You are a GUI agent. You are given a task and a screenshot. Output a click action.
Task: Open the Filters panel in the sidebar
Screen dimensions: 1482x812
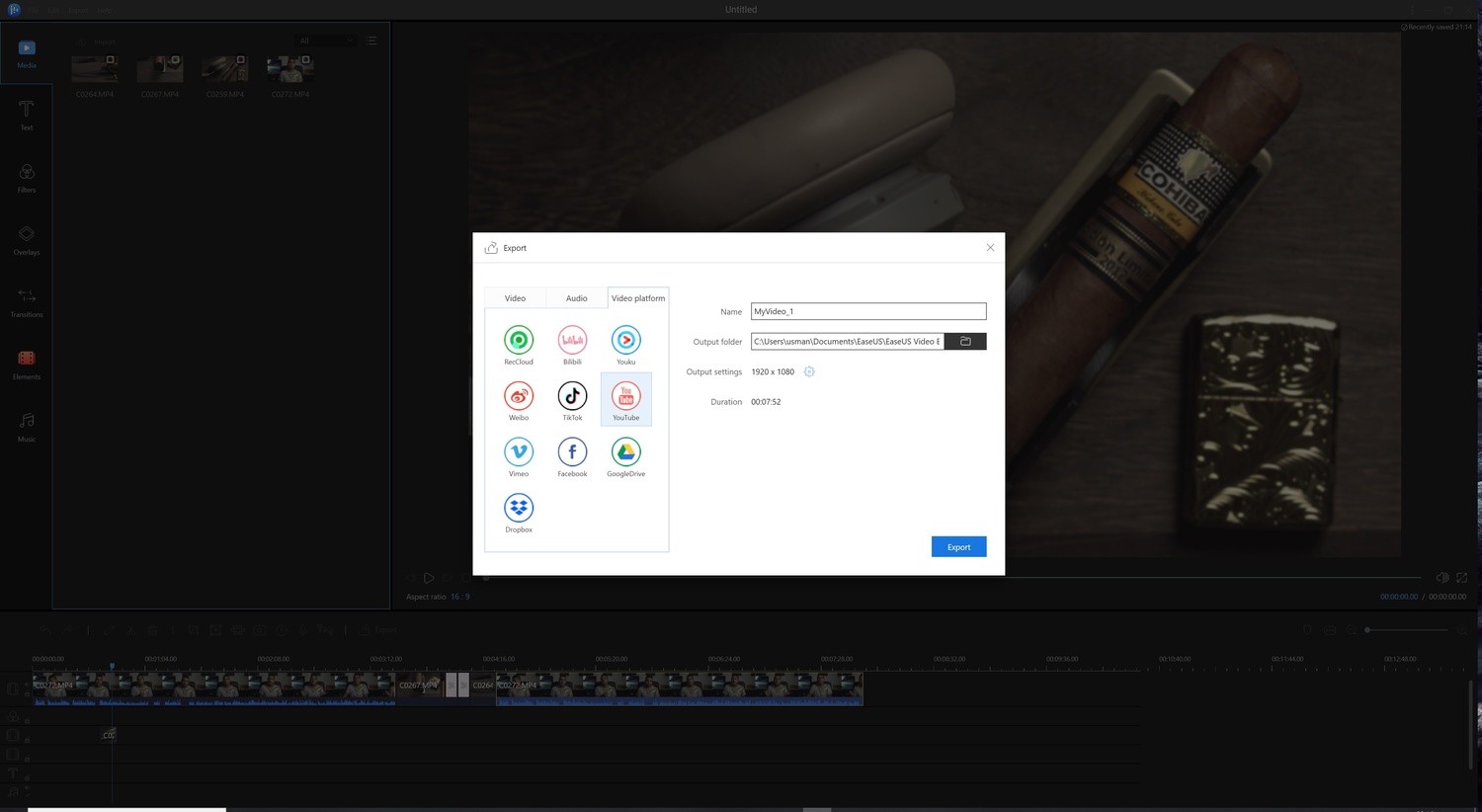(x=27, y=178)
